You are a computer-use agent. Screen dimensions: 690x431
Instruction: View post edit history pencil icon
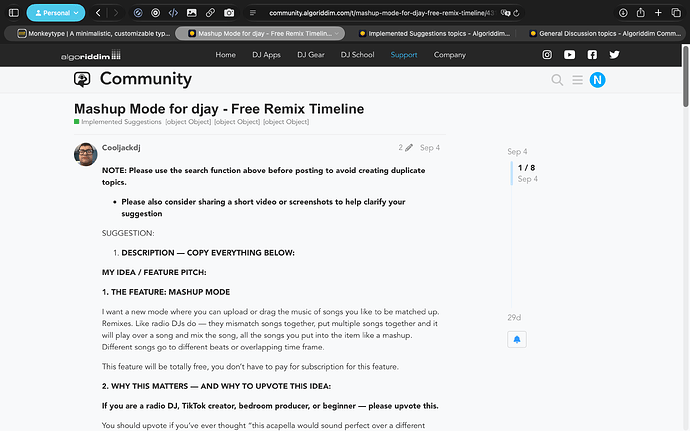coord(406,147)
